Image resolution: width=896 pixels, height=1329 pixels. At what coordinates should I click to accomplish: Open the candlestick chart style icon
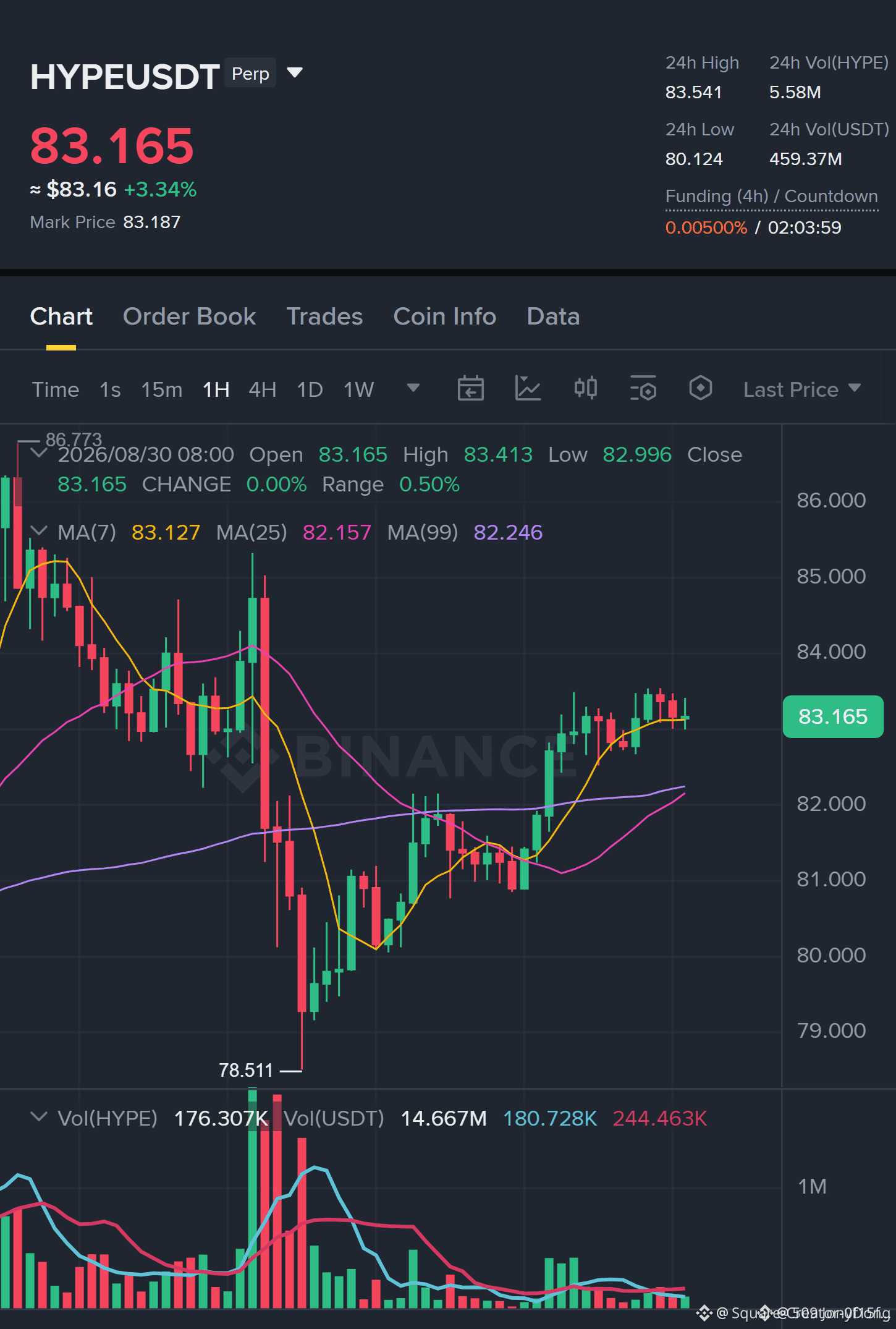pos(586,388)
